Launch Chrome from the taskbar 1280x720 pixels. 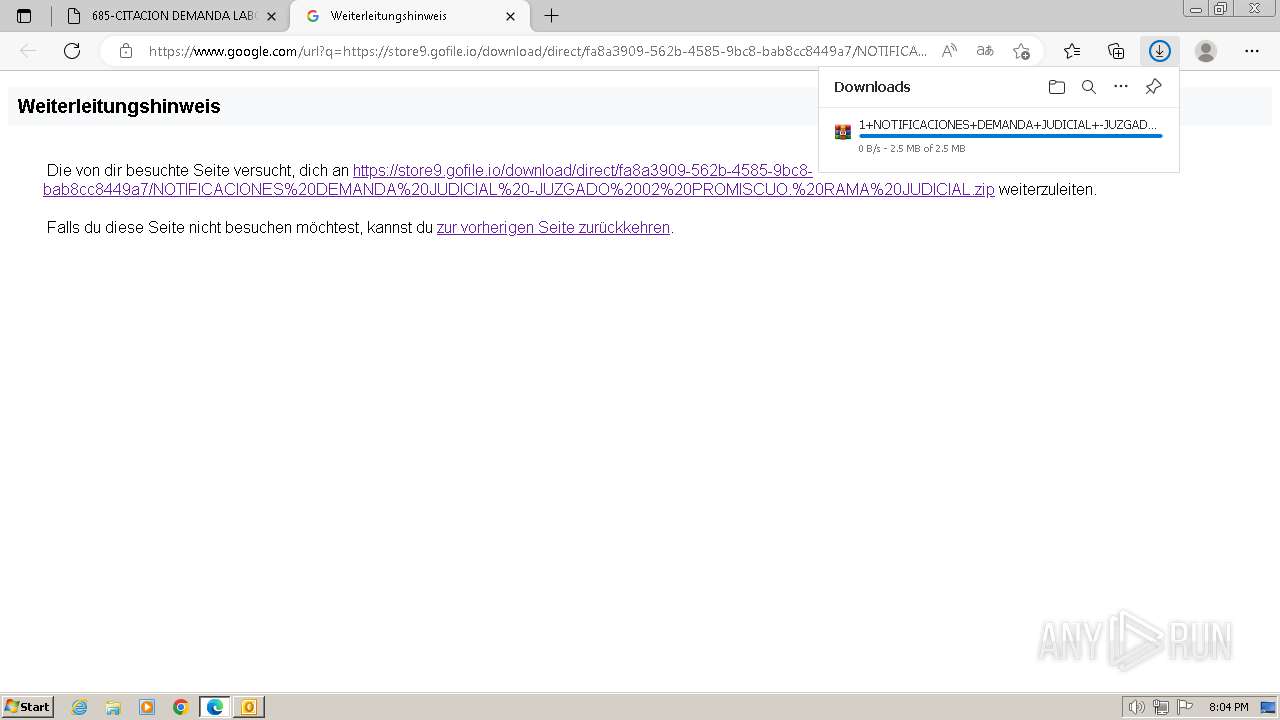coord(181,707)
